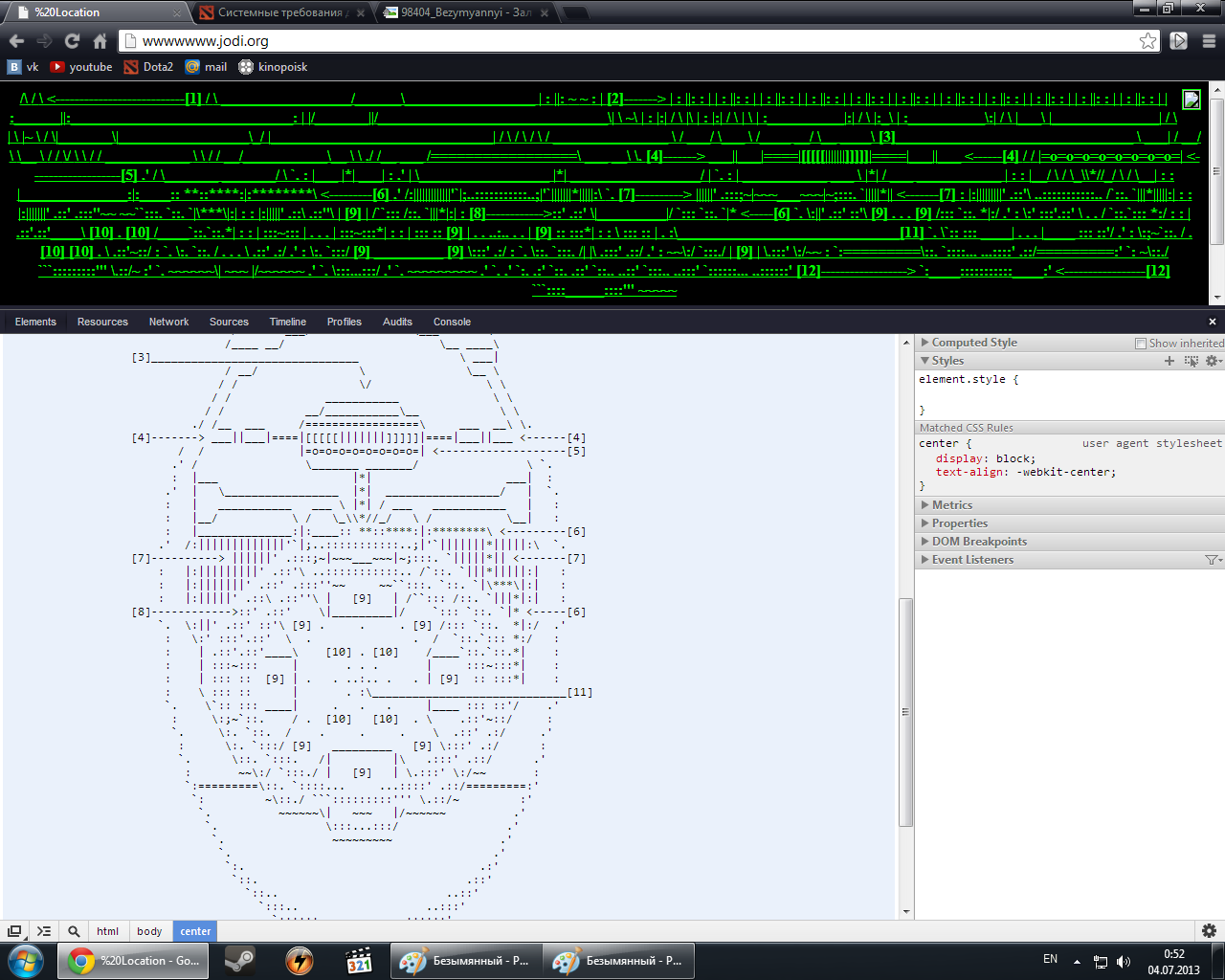Close the developer tools panel
Viewport: 1225px width, 980px height.
1213,322
